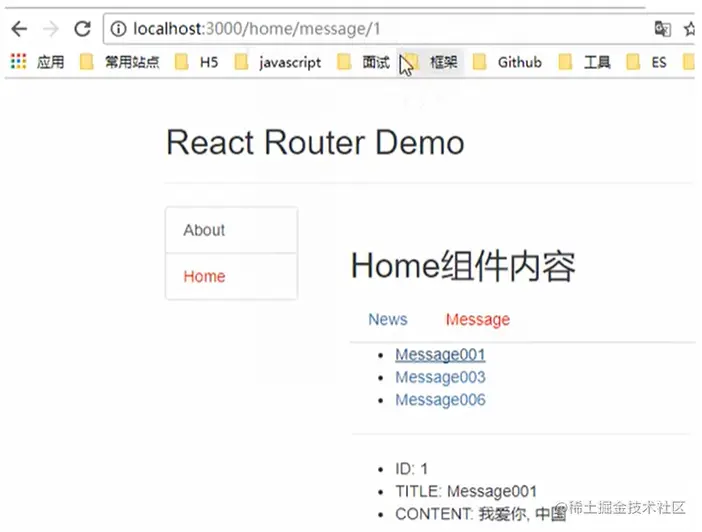Viewport: 702px width, 532px height.
Task: Open the Github bookmark folder
Action: 507,62
